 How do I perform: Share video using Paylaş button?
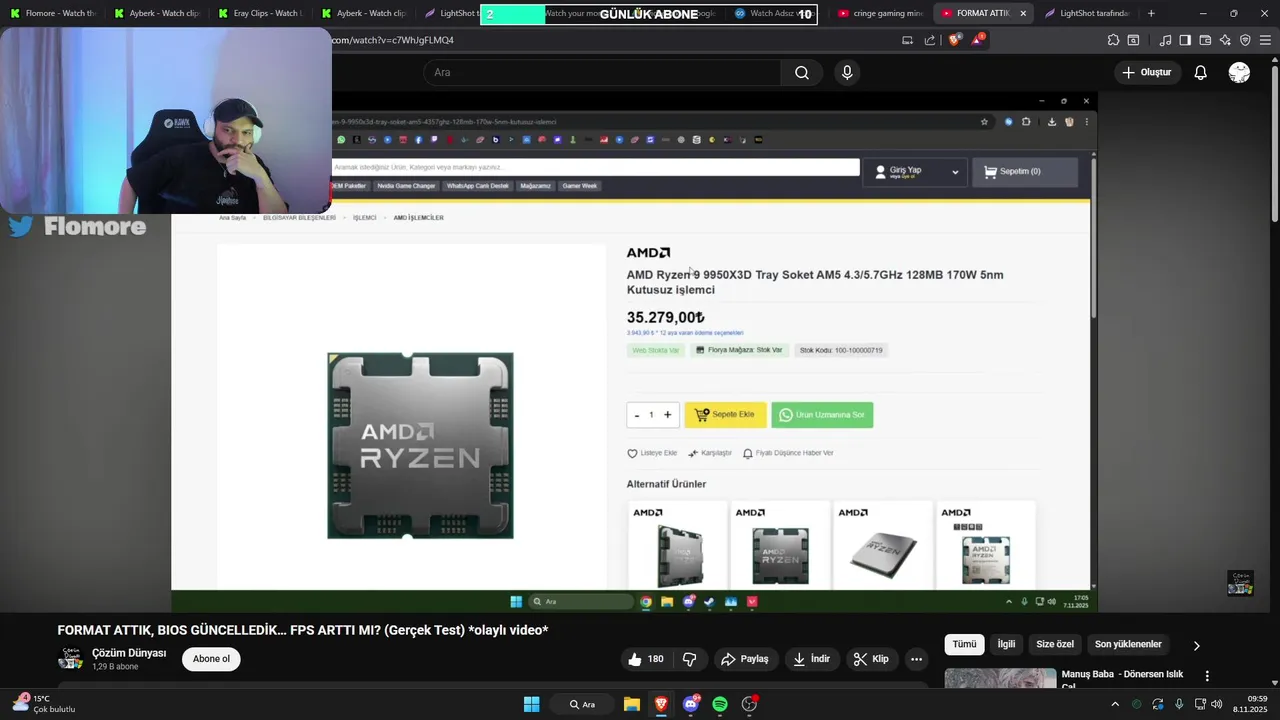tap(745, 659)
